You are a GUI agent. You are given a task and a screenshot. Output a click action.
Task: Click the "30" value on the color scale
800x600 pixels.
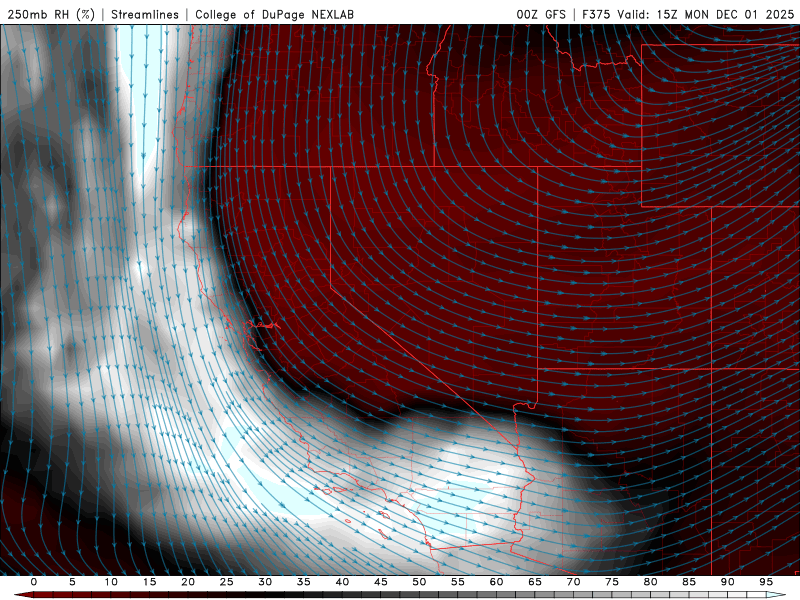[x=265, y=582]
